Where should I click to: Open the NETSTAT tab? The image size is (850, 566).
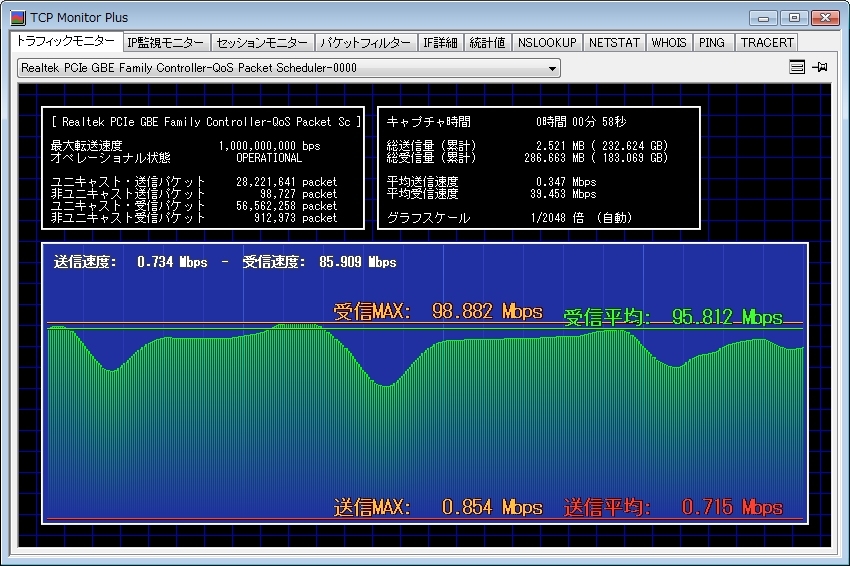click(x=613, y=42)
